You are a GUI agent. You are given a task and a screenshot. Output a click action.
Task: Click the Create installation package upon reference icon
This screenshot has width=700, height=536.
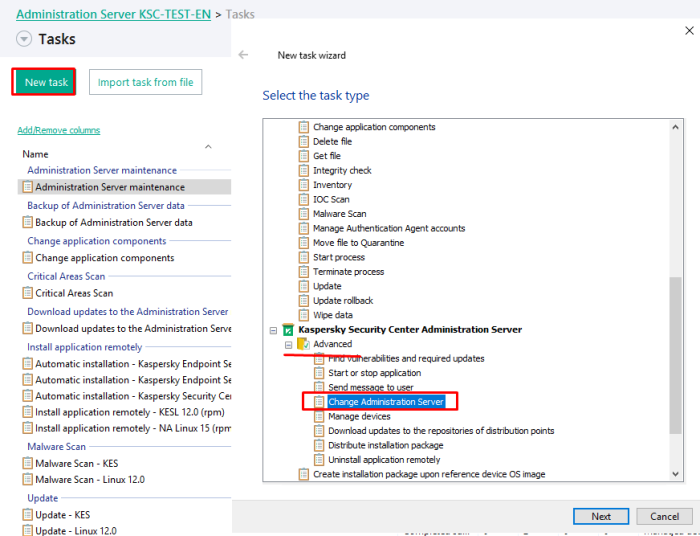coord(304,474)
